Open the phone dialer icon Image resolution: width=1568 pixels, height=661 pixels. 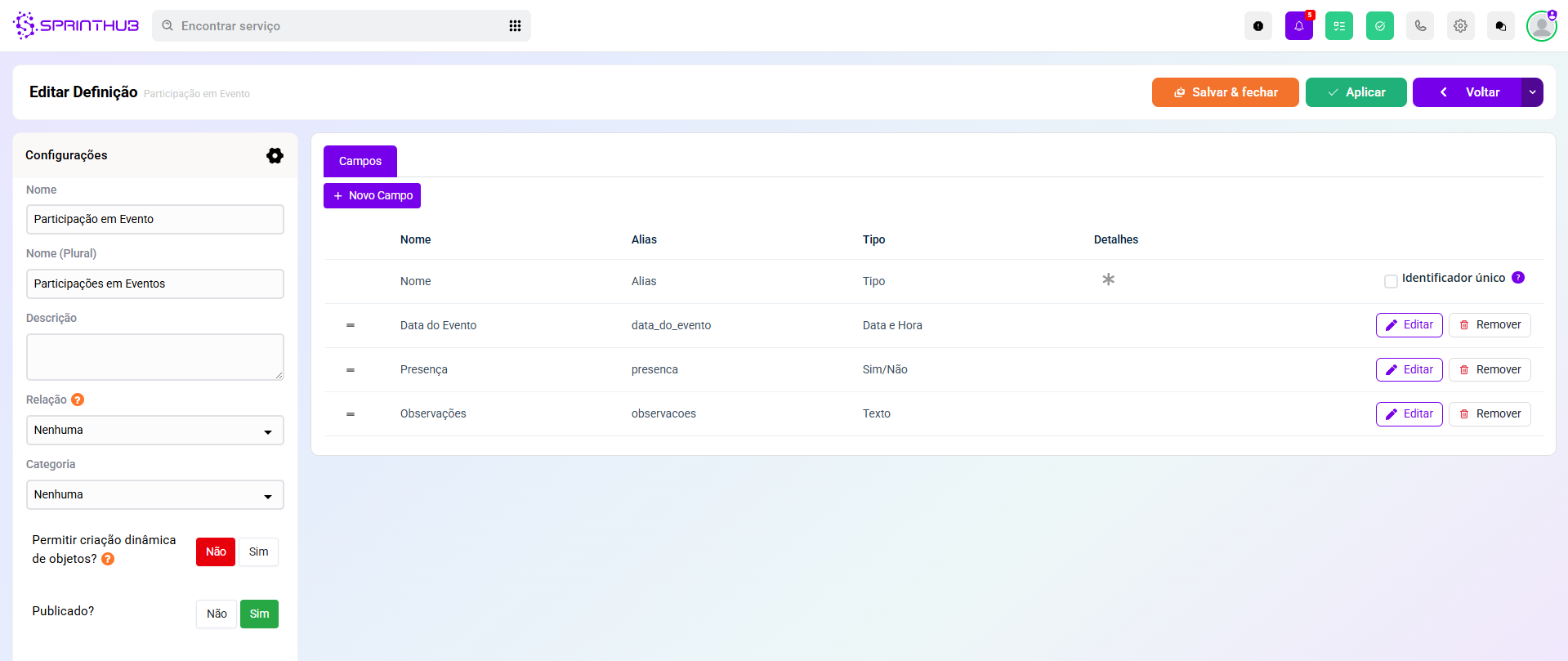point(1420,26)
